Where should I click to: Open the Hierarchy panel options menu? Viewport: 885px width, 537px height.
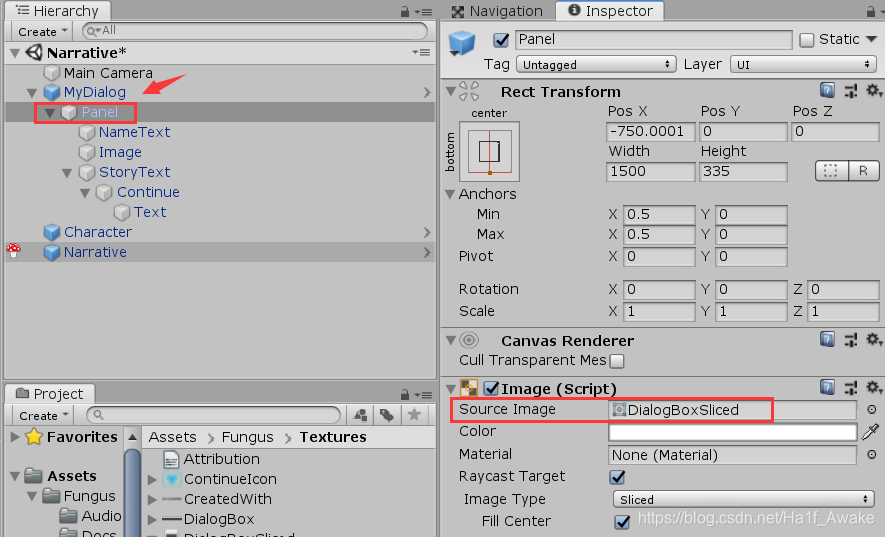coord(423,11)
